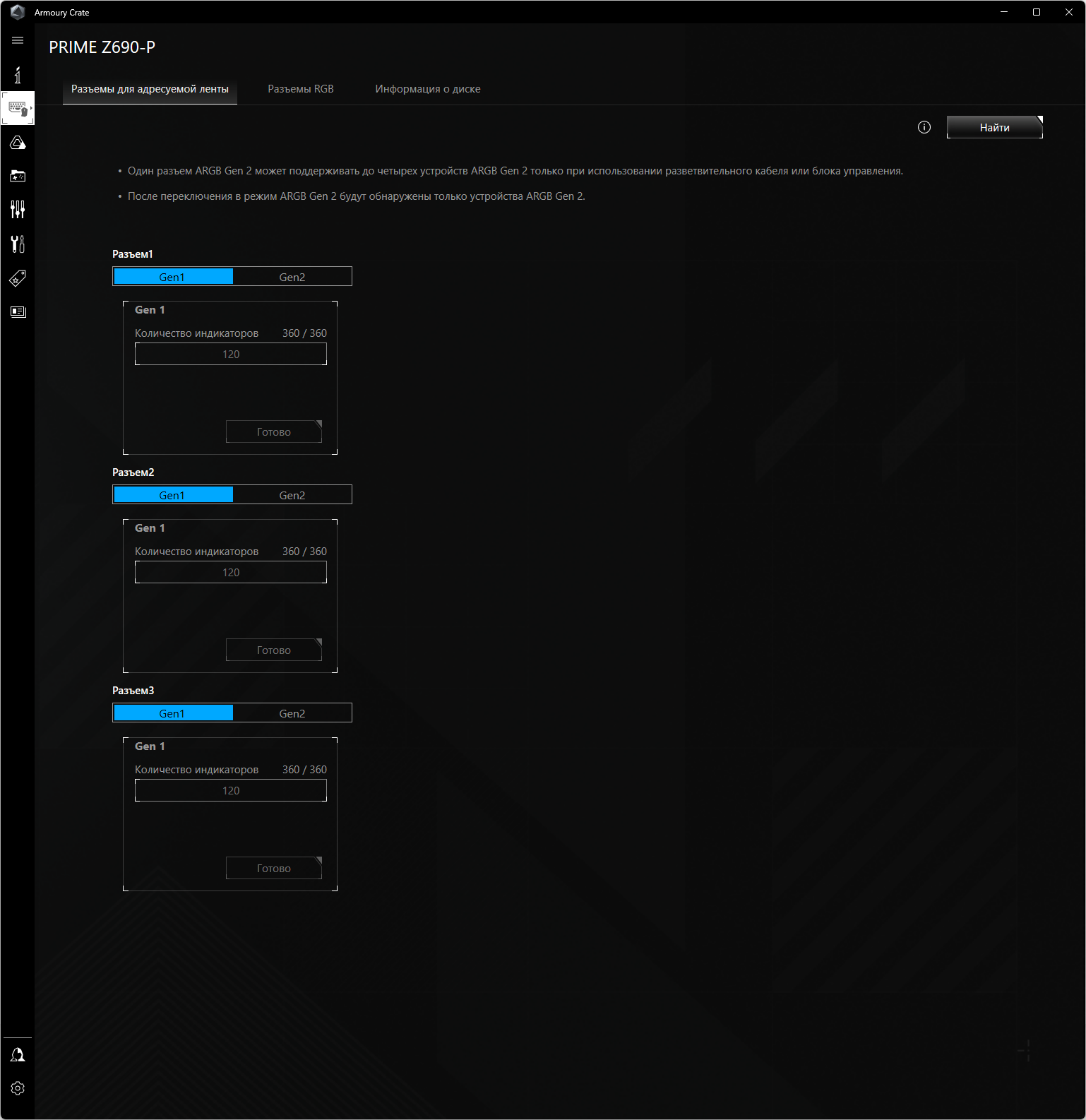Click Готово button in Разъем3 panel

tap(274, 868)
